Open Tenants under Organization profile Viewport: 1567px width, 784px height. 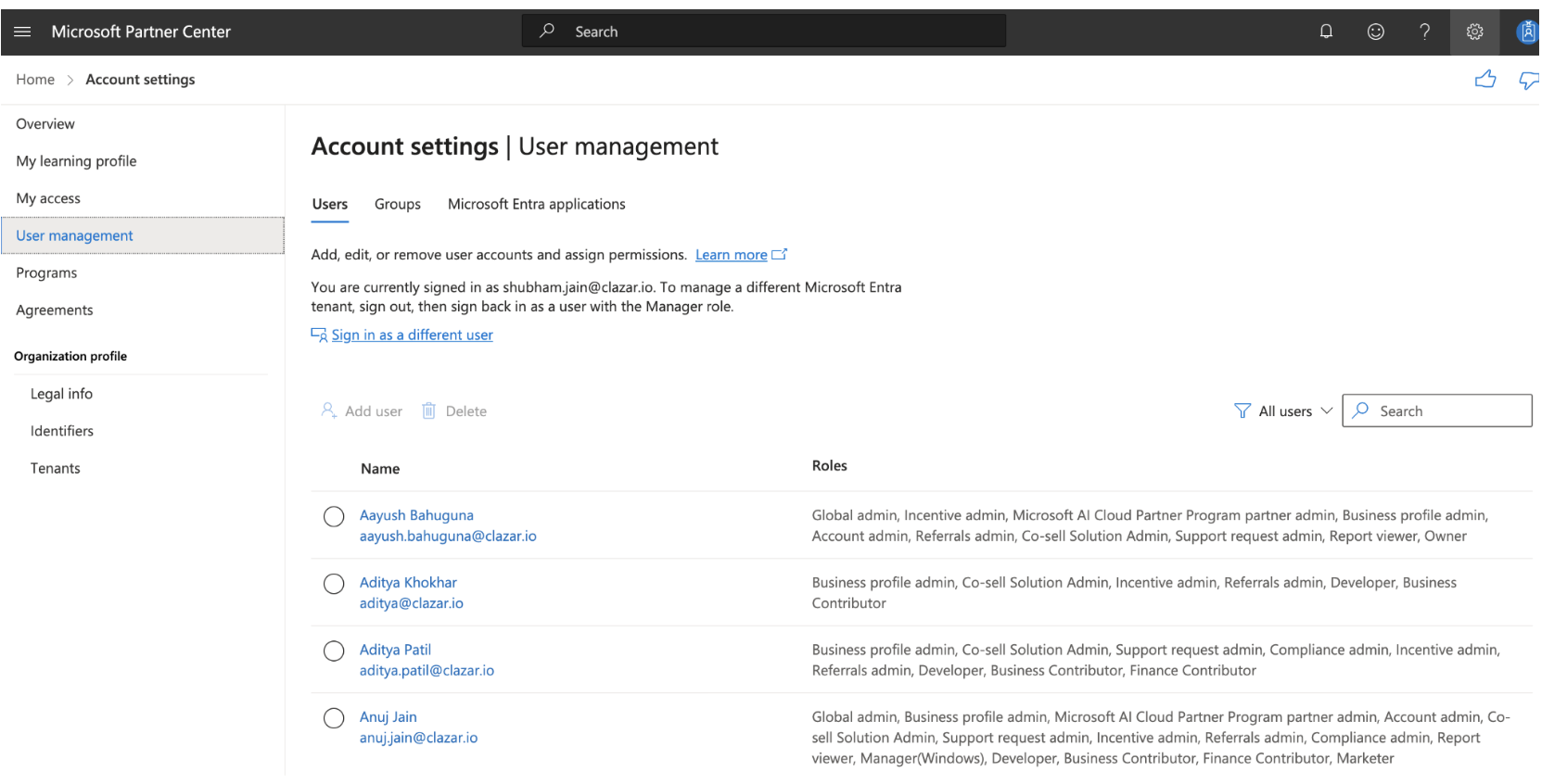tap(56, 468)
